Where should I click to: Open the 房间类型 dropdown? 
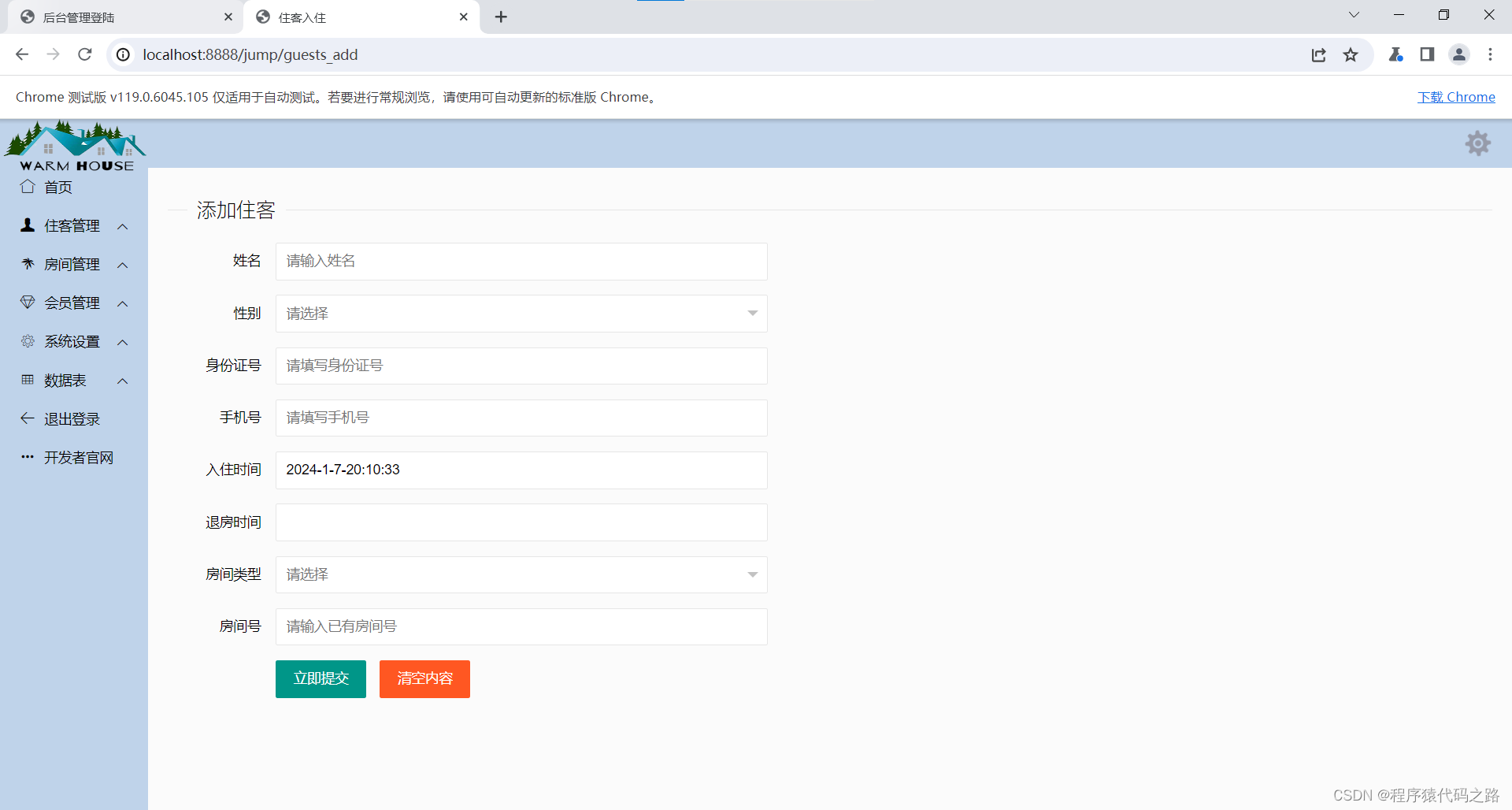[521, 574]
